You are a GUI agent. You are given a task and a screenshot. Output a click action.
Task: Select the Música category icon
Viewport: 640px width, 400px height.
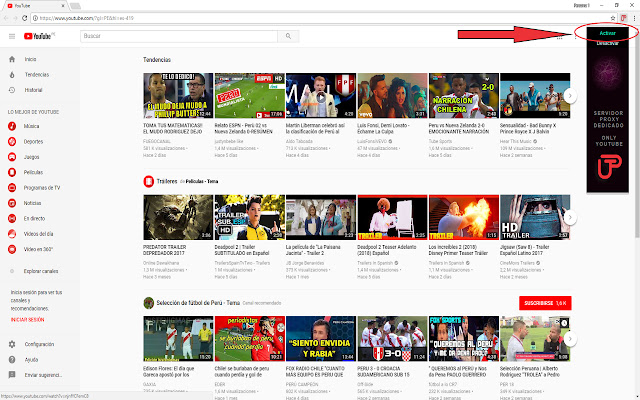point(12,126)
